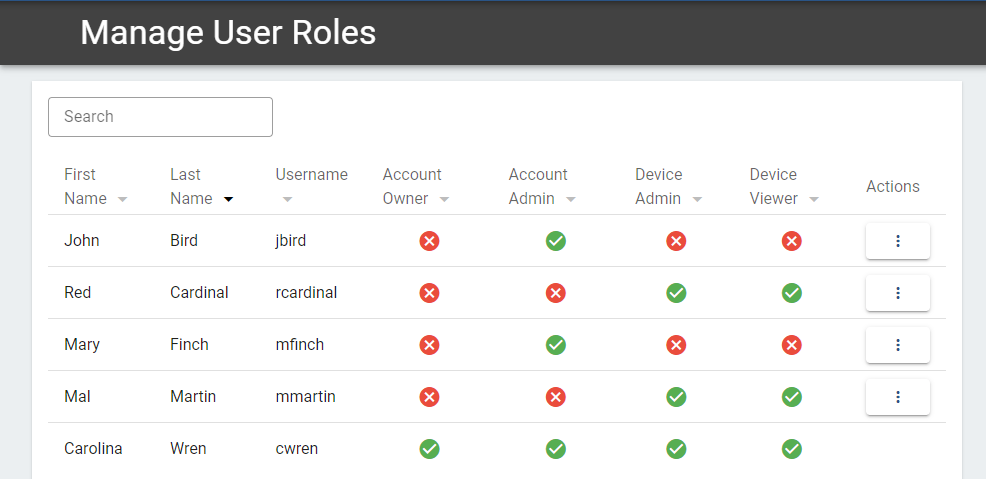
Task: Click the Account Admin column header
Action: [538, 186]
